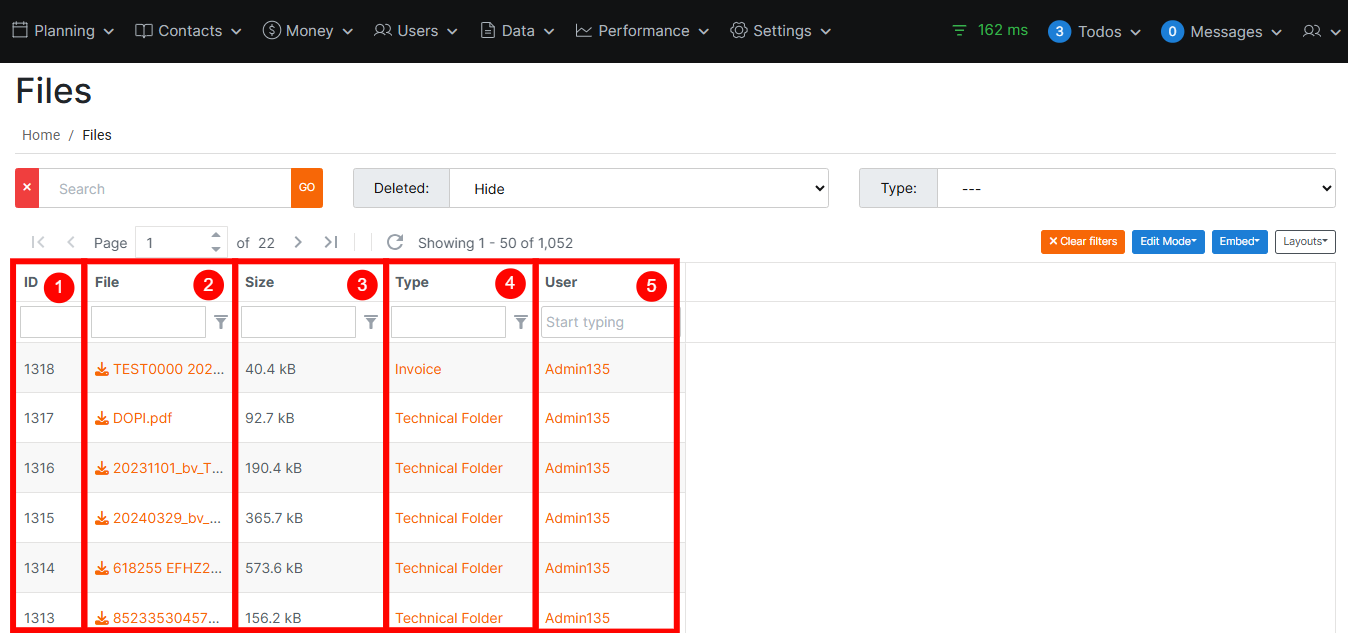Click the refresh table icon
This screenshot has height=633, width=1348.
[x=395, y=242]
